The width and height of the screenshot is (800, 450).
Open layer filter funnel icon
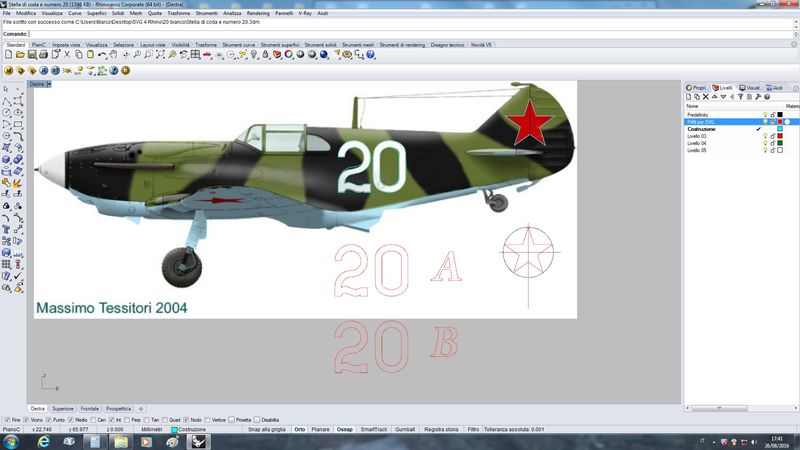click(740, 96)
